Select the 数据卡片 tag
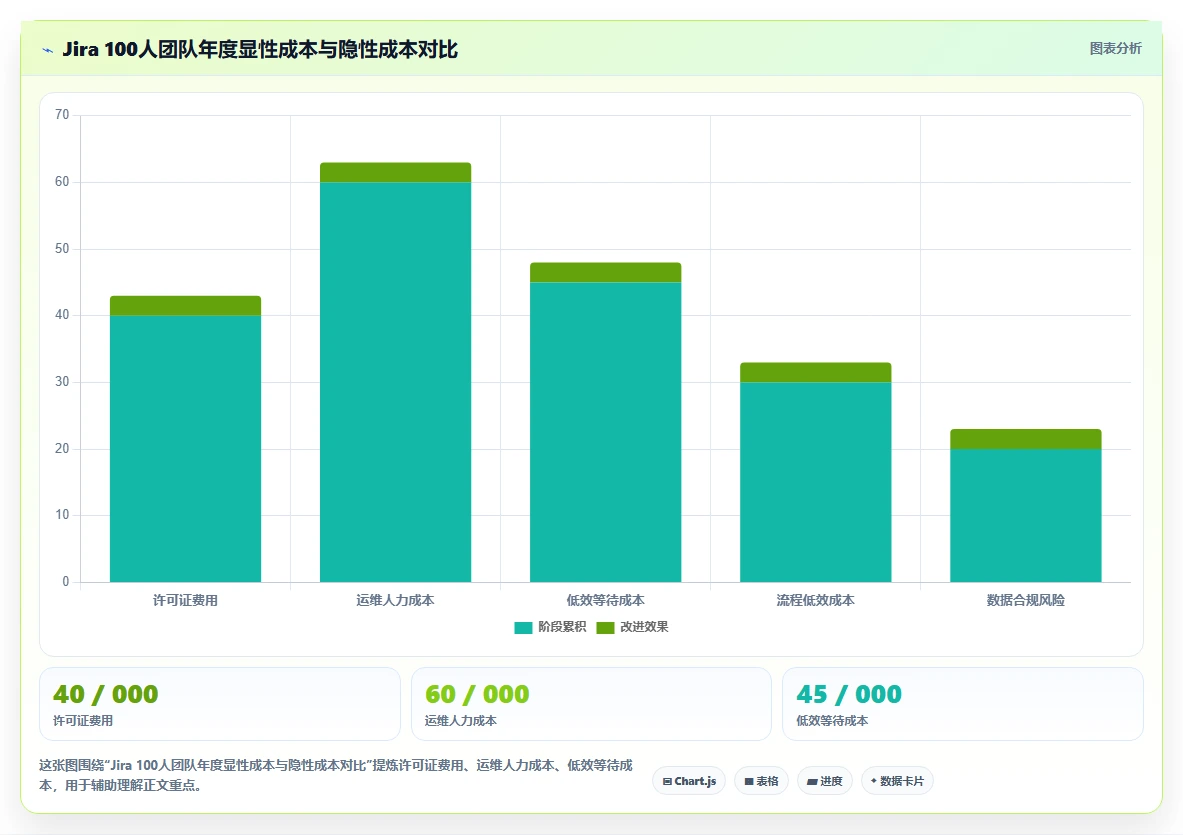Viewport: 1183px width, 835px height. point(897,781)
